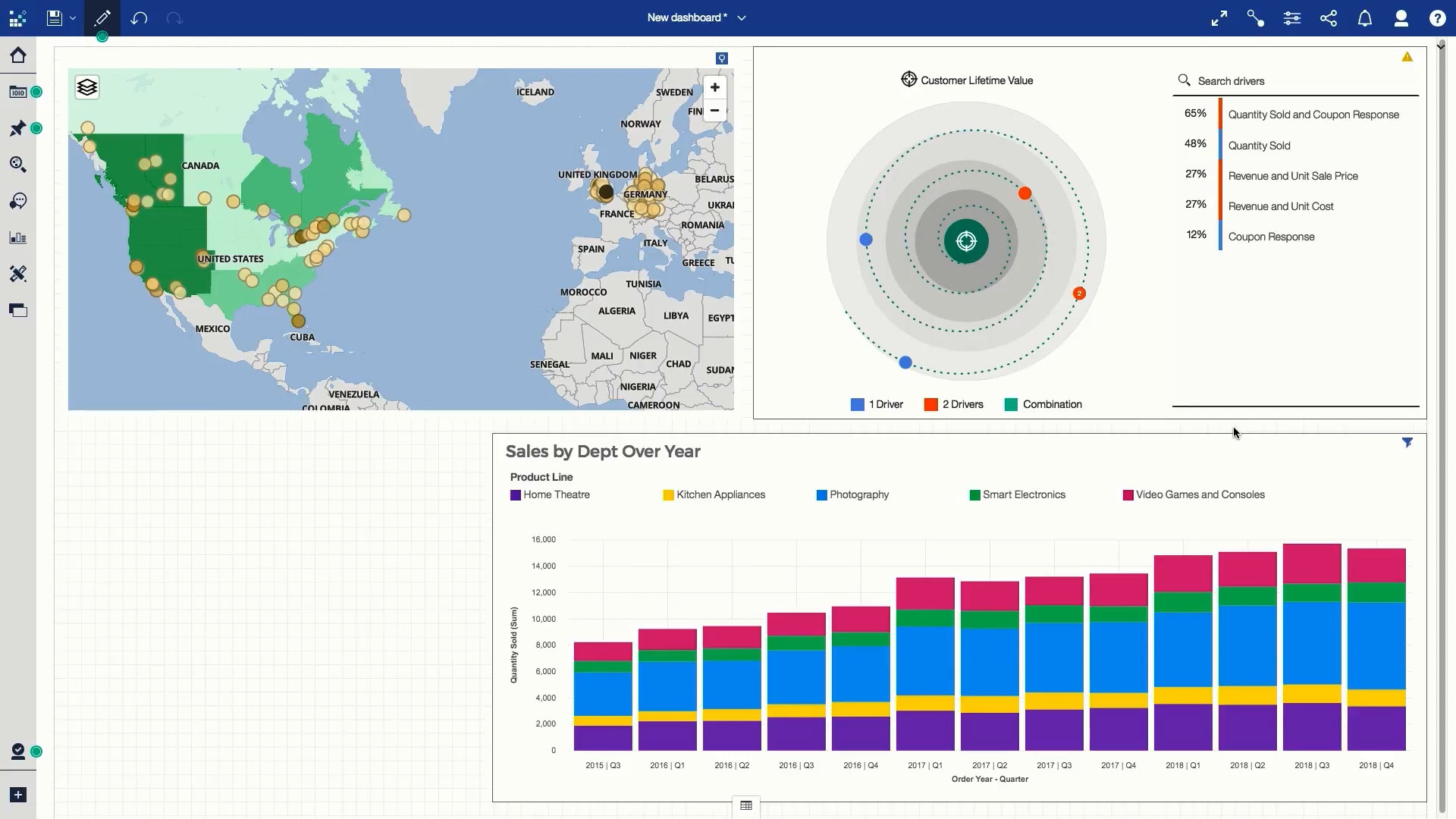Expand the save options dropdown
Image resolution: width=1456 pixels, height=819 pixels.
coord(72,18)
